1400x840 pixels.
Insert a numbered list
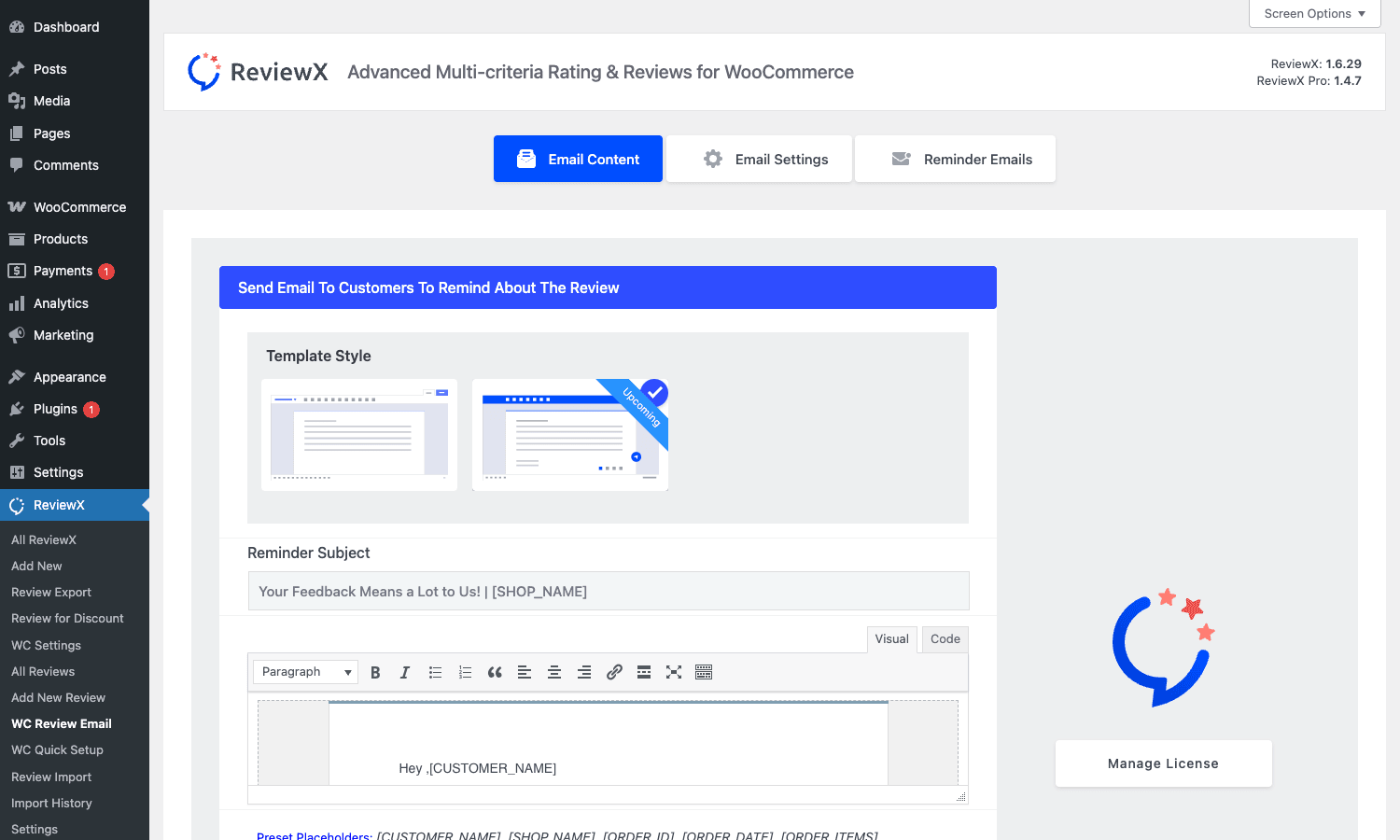tap(465, 672)
